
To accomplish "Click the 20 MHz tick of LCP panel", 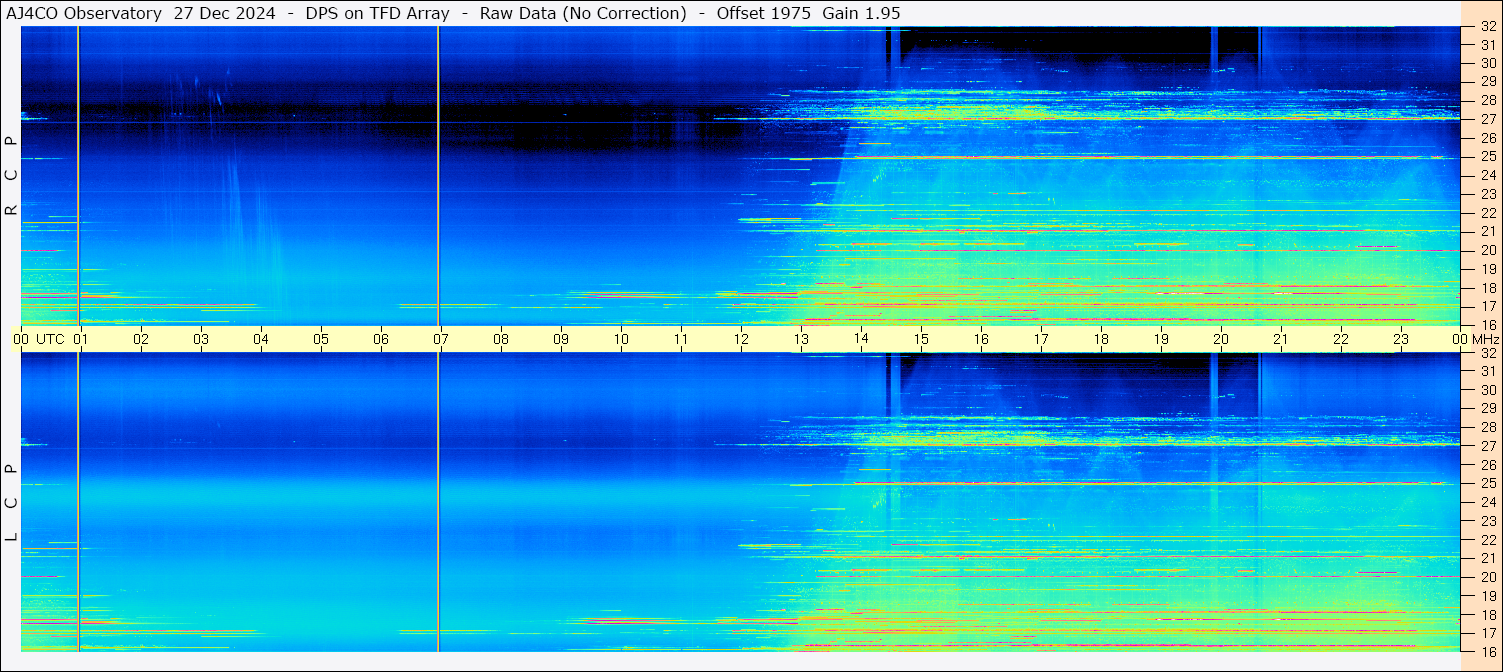I will tap(1487, 577).
